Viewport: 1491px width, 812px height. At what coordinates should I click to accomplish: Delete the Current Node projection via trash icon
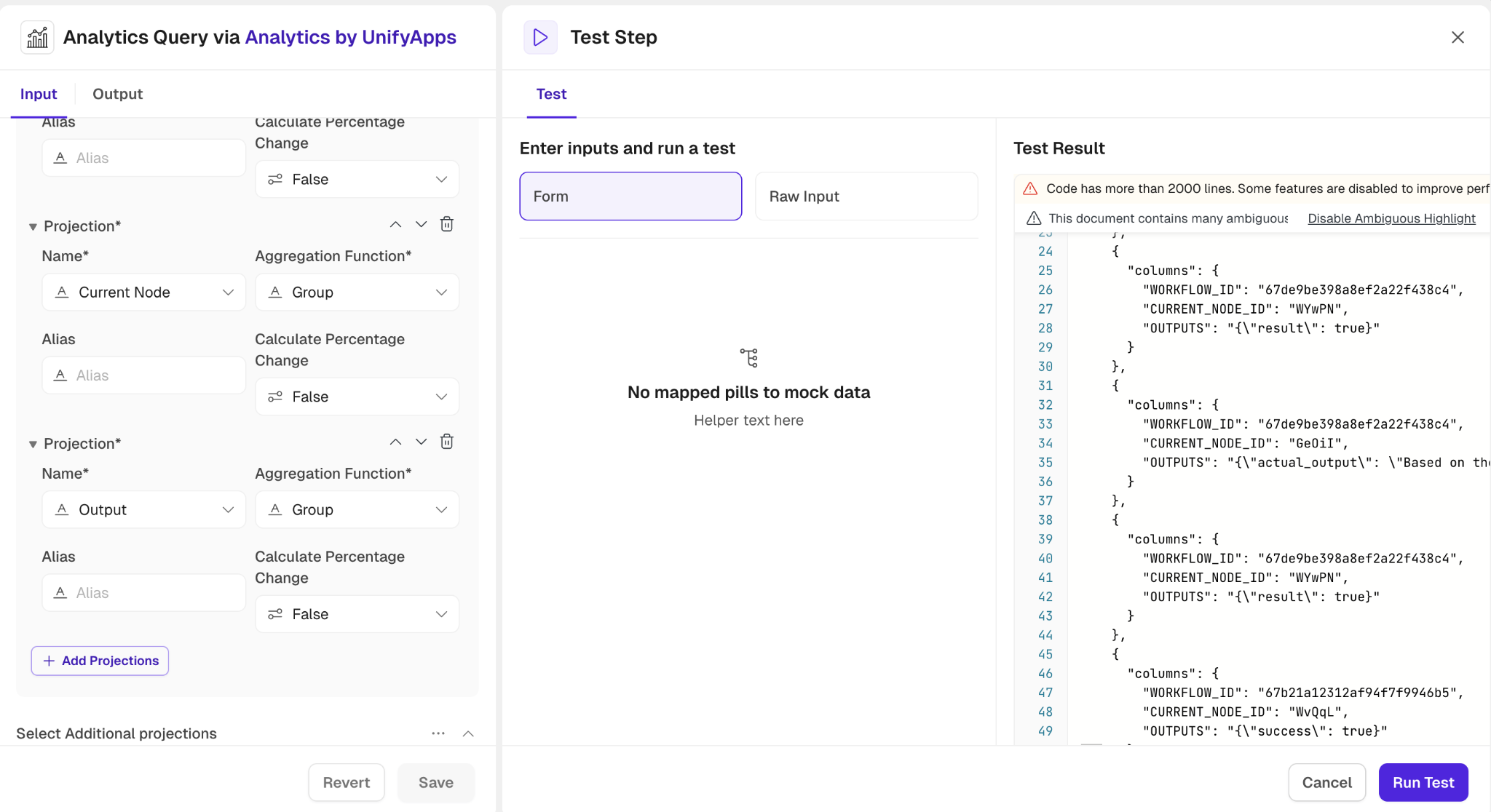[447, 224]
